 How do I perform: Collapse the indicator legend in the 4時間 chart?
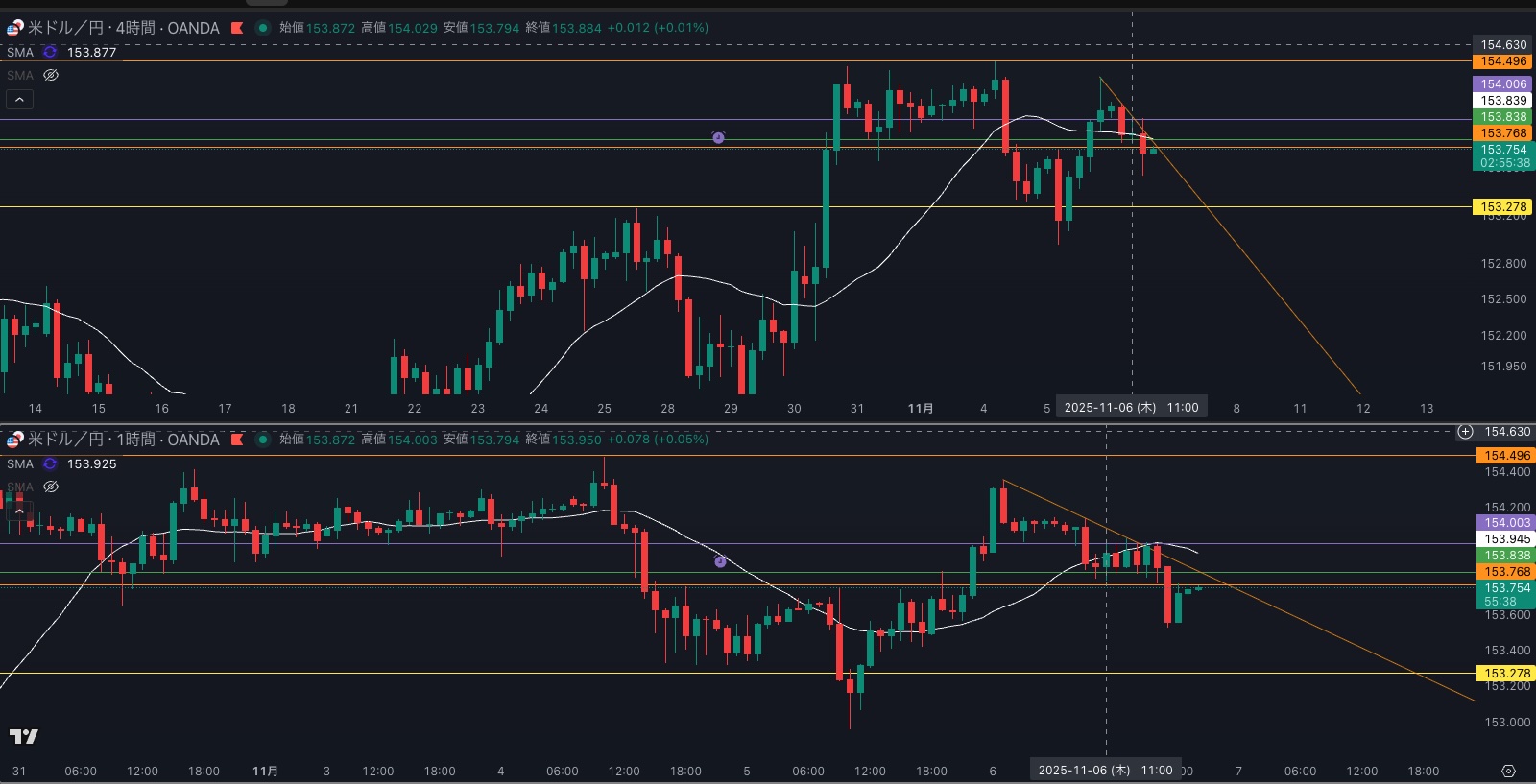pos(19,99)
